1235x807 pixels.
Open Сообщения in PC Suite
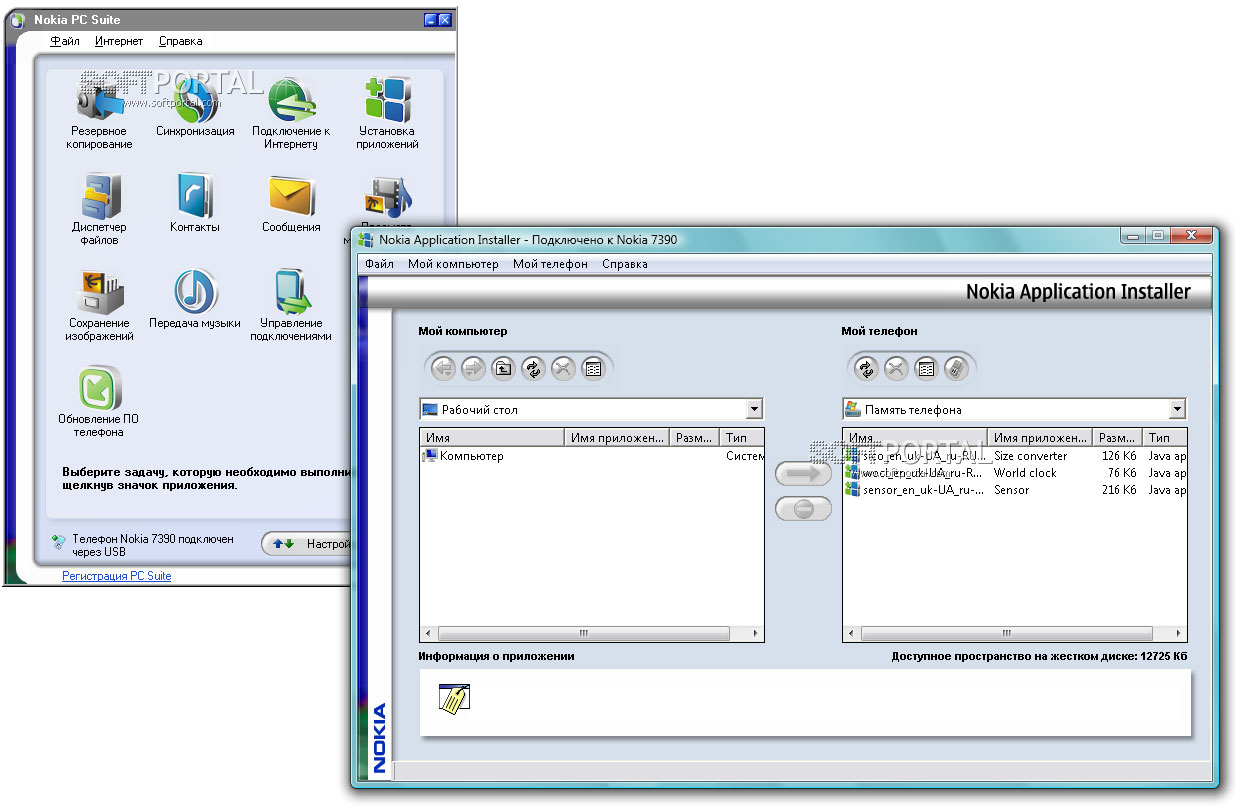coord(291,202)
